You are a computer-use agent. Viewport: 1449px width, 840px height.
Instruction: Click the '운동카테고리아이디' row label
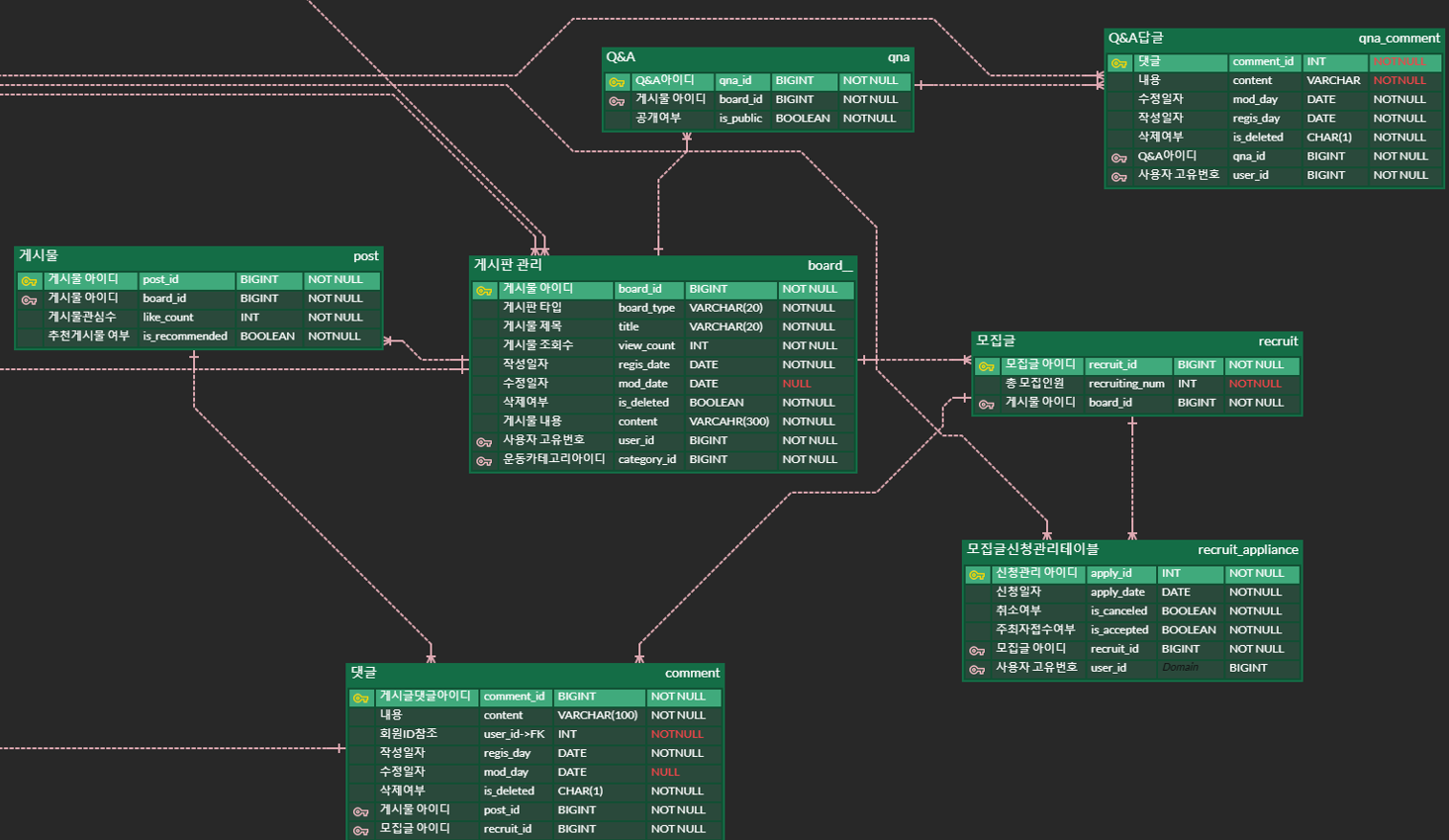(554, 459)
